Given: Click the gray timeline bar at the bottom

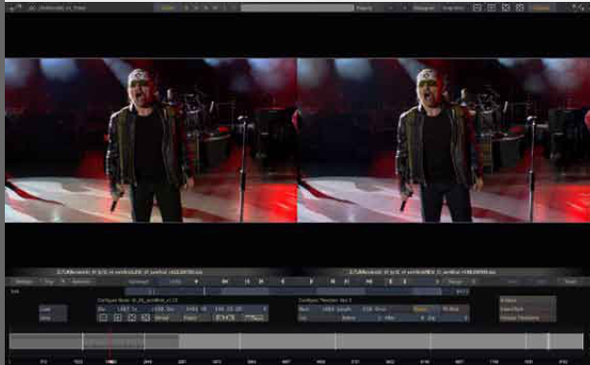Looking at the screenshot, I should click(x=296, y=341).
